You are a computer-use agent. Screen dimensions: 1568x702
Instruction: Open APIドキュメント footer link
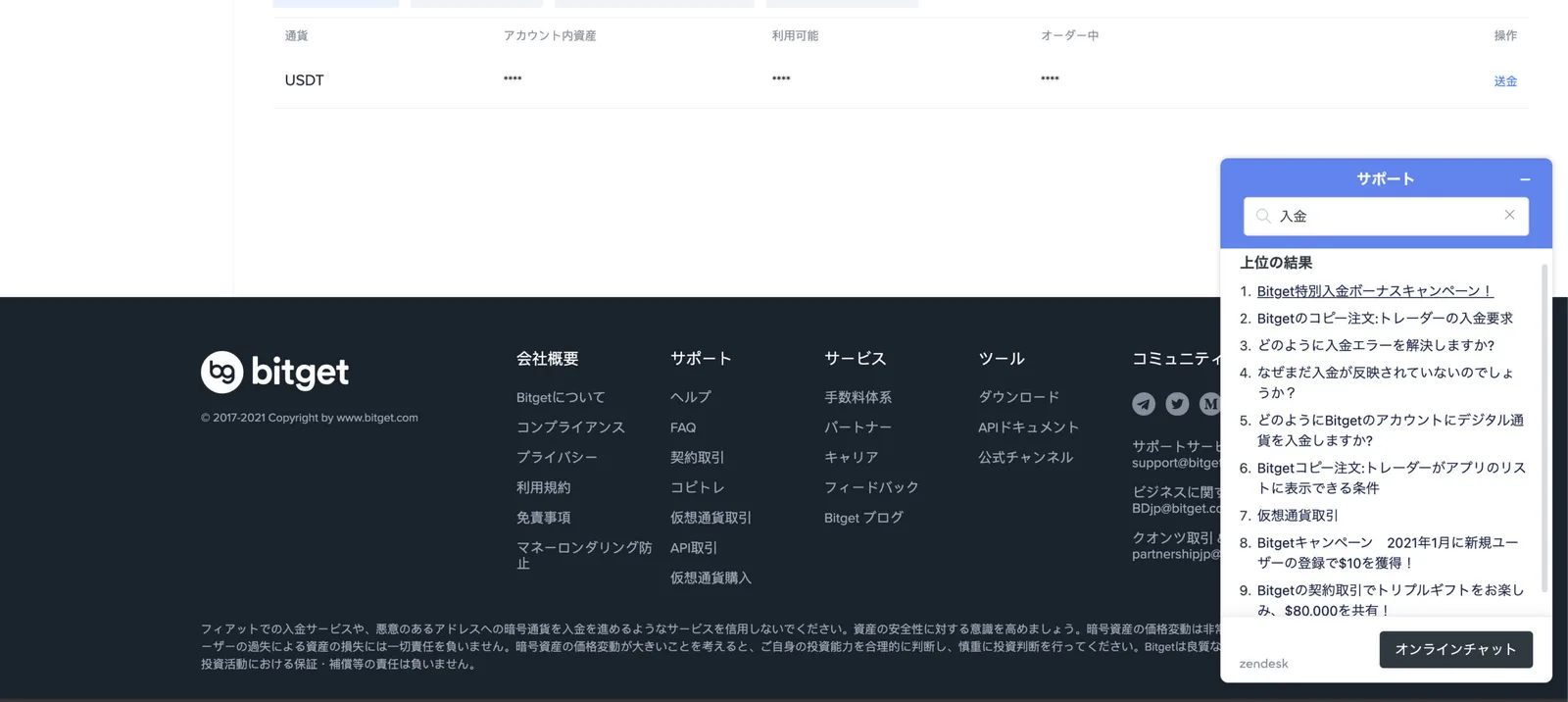tap(1028, 427)
